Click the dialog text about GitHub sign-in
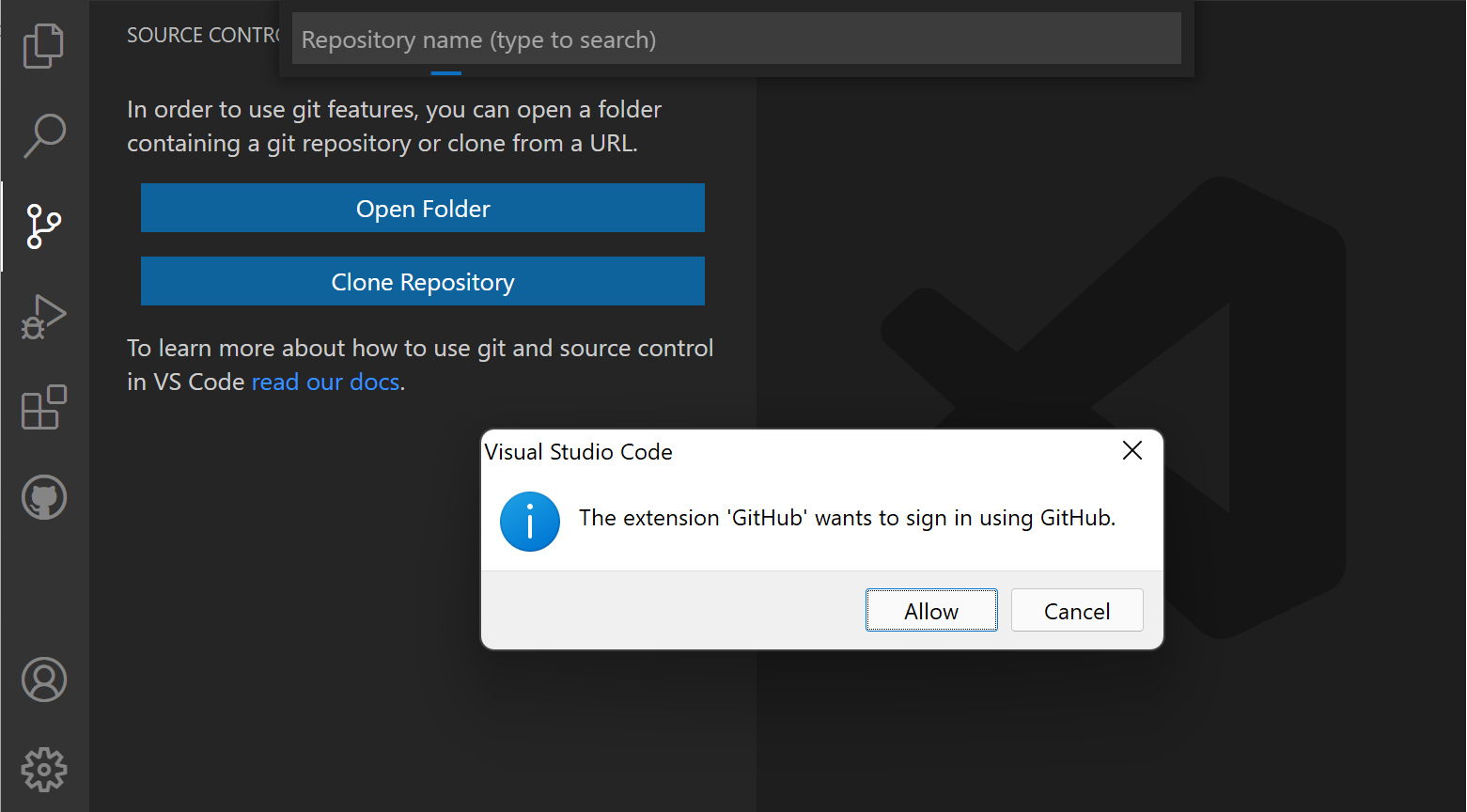1467x812 pixels. pyautogui.click(x=847, y=517)
